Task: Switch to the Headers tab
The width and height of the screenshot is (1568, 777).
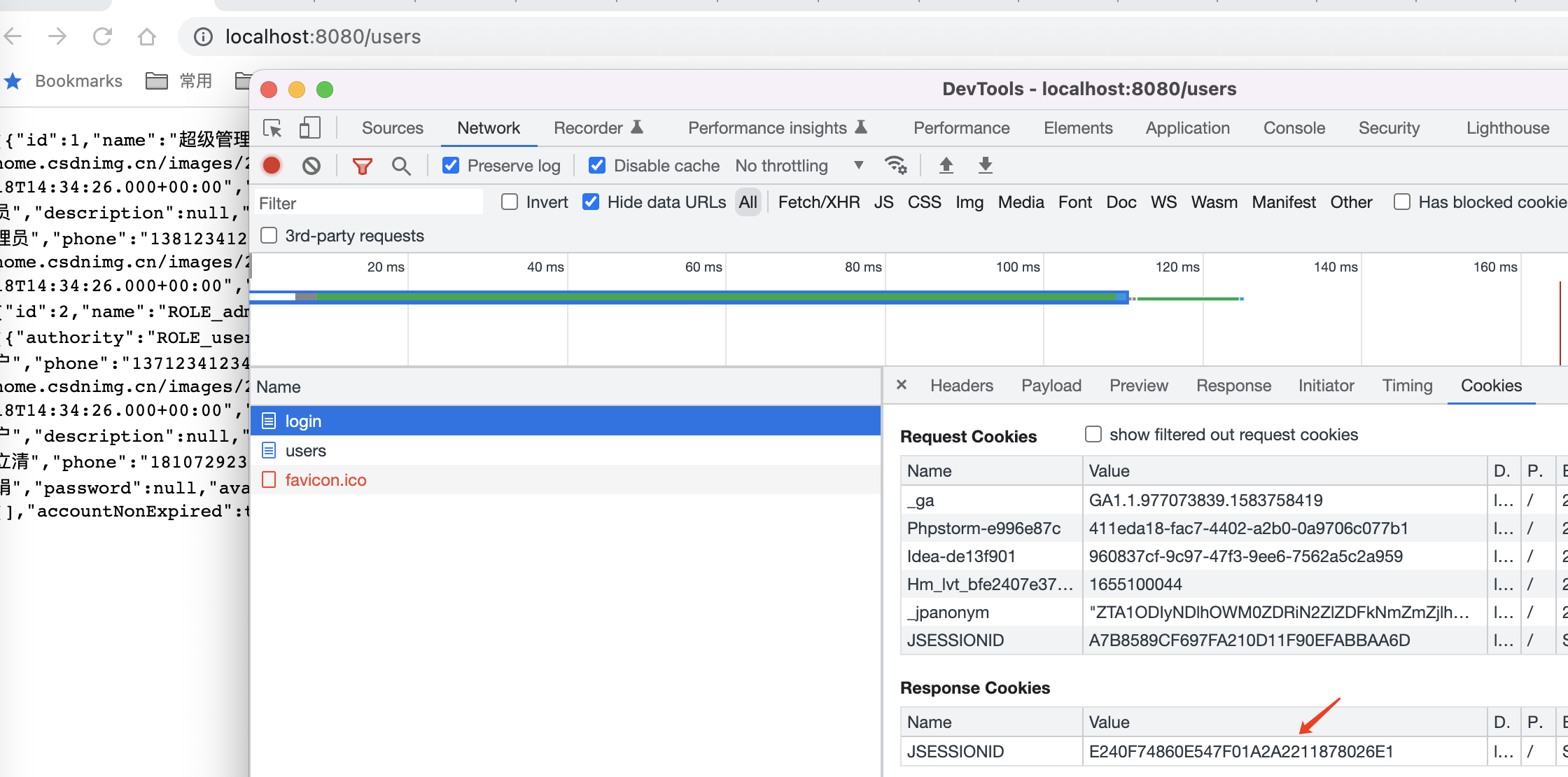Action: [x=962, y=386]
